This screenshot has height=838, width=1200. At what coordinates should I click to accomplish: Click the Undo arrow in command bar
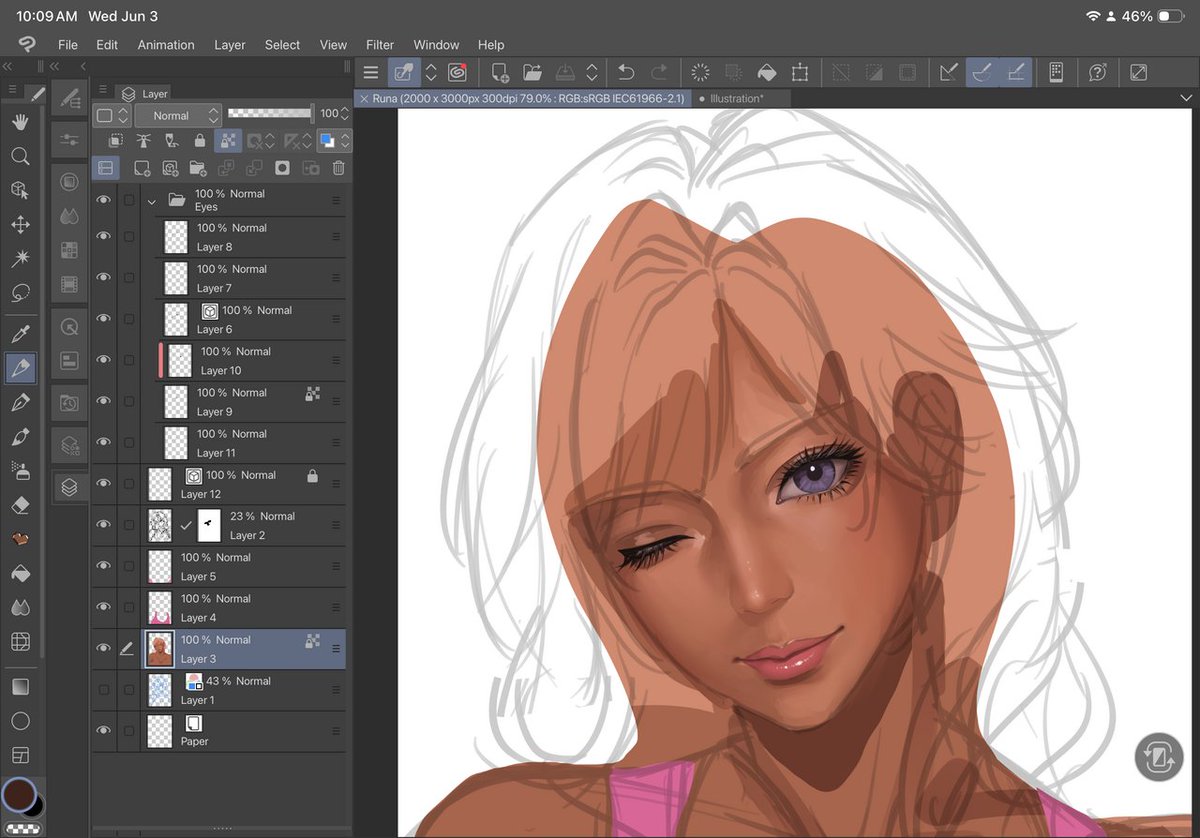point(626,72)
